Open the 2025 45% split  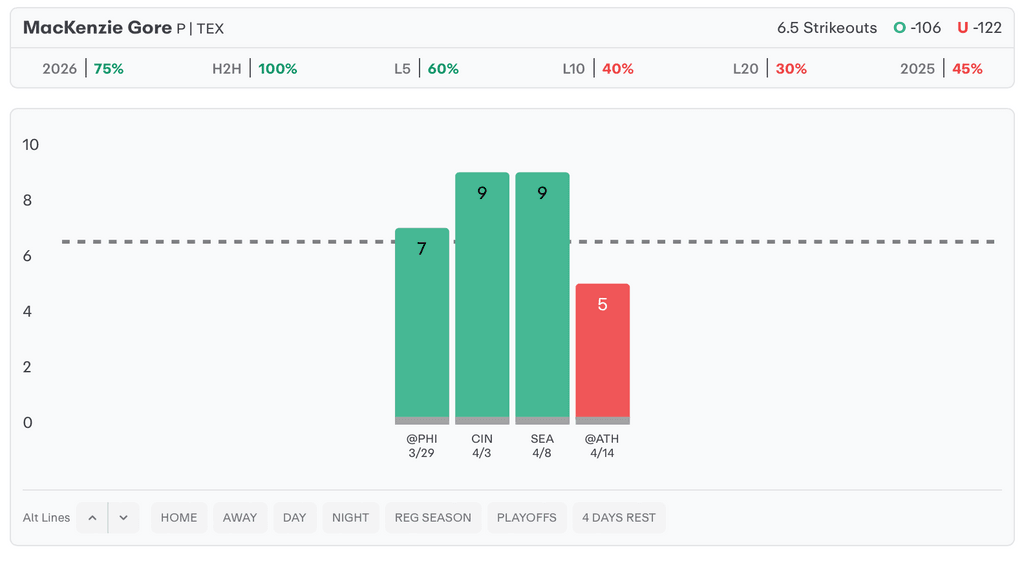941,69
